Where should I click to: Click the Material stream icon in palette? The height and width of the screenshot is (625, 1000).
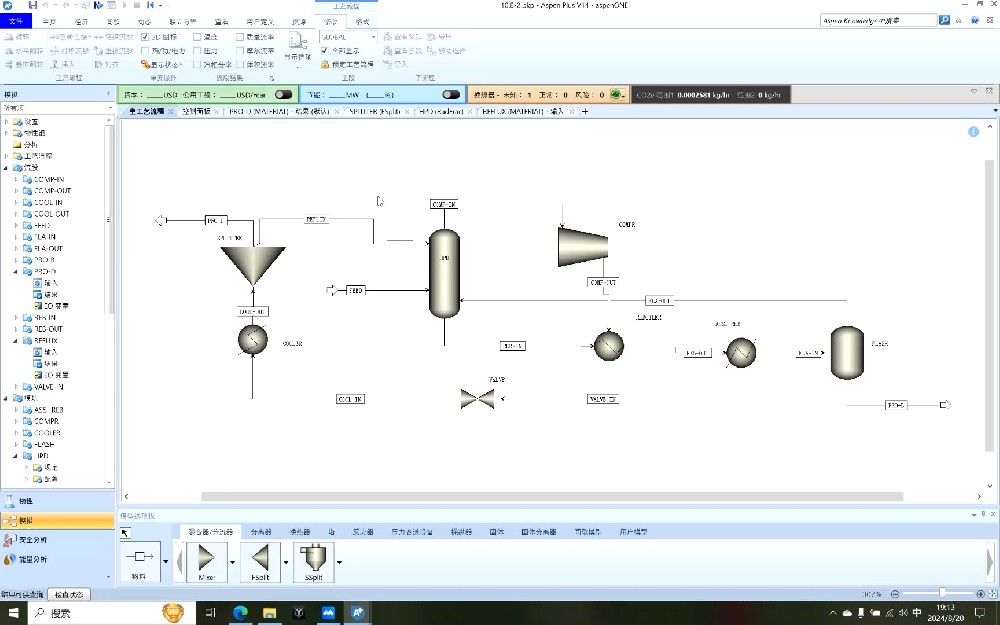[137, 556]
